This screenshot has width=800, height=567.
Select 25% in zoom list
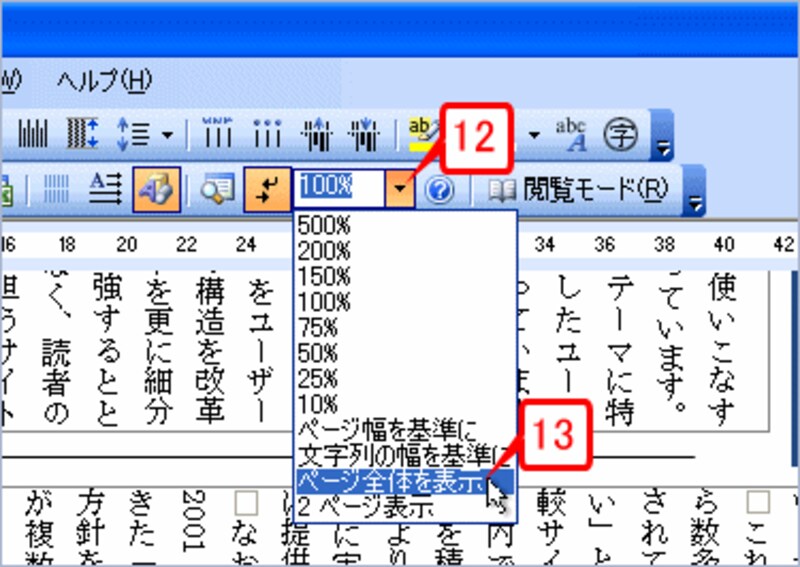click(x=406, y=379)
